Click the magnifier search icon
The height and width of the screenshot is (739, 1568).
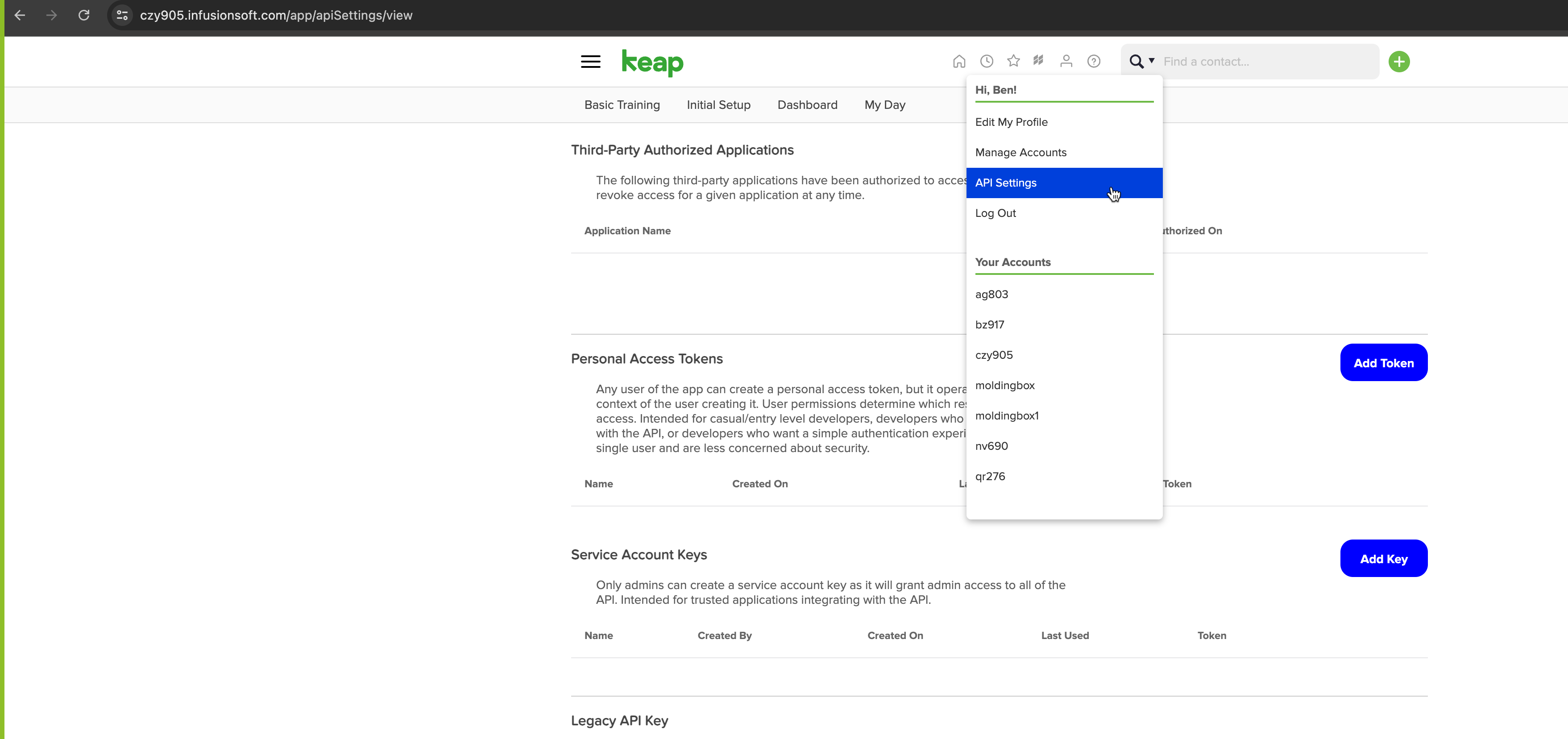click(1135, 62)
